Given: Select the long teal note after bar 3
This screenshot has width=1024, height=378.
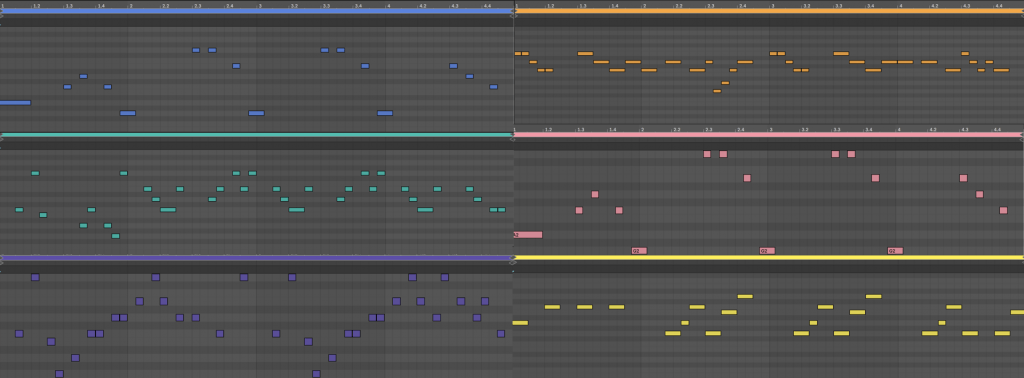Looking at the screenshot, I should coord(296,210).
